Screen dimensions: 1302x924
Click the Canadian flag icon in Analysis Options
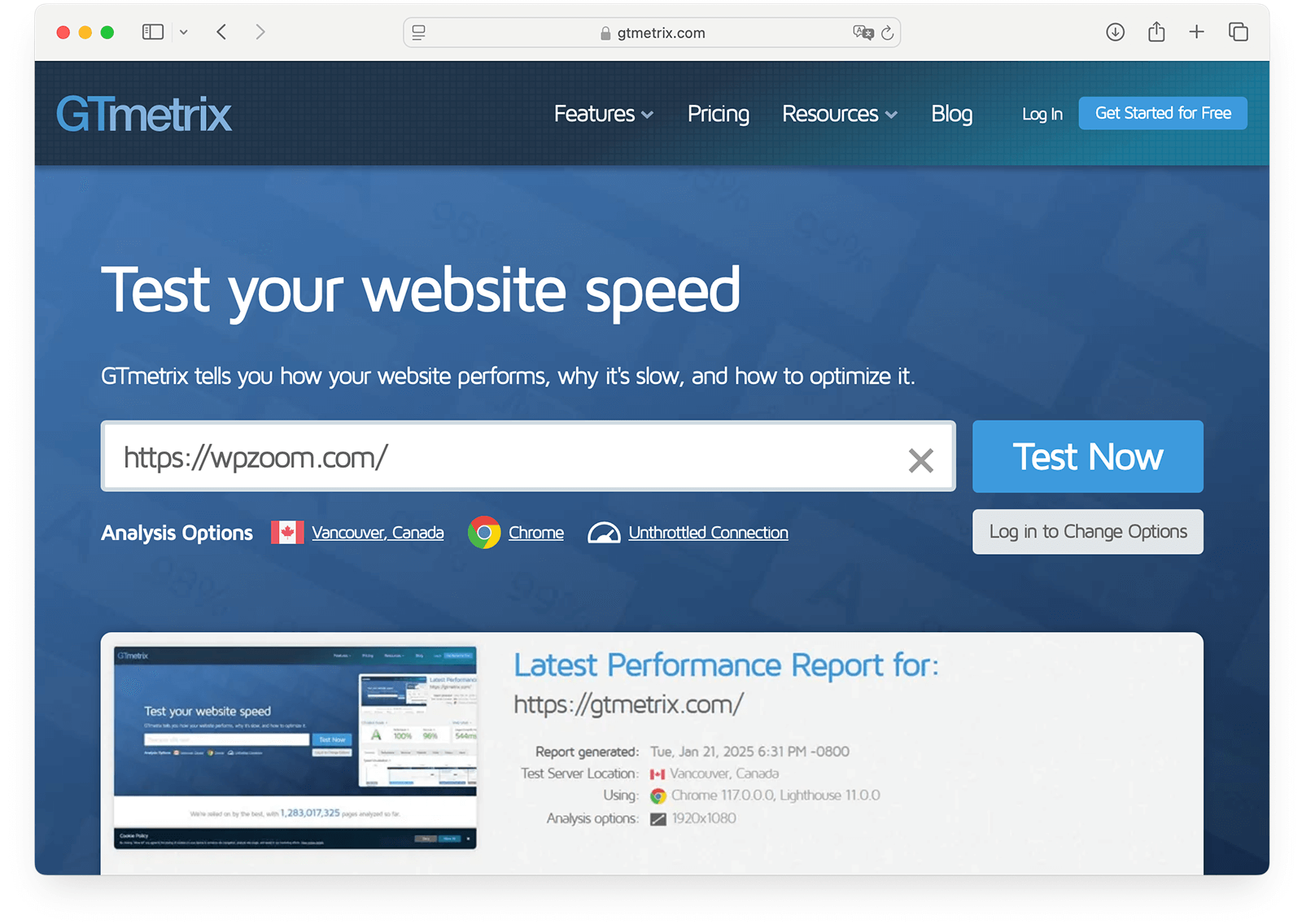[287, 533]
